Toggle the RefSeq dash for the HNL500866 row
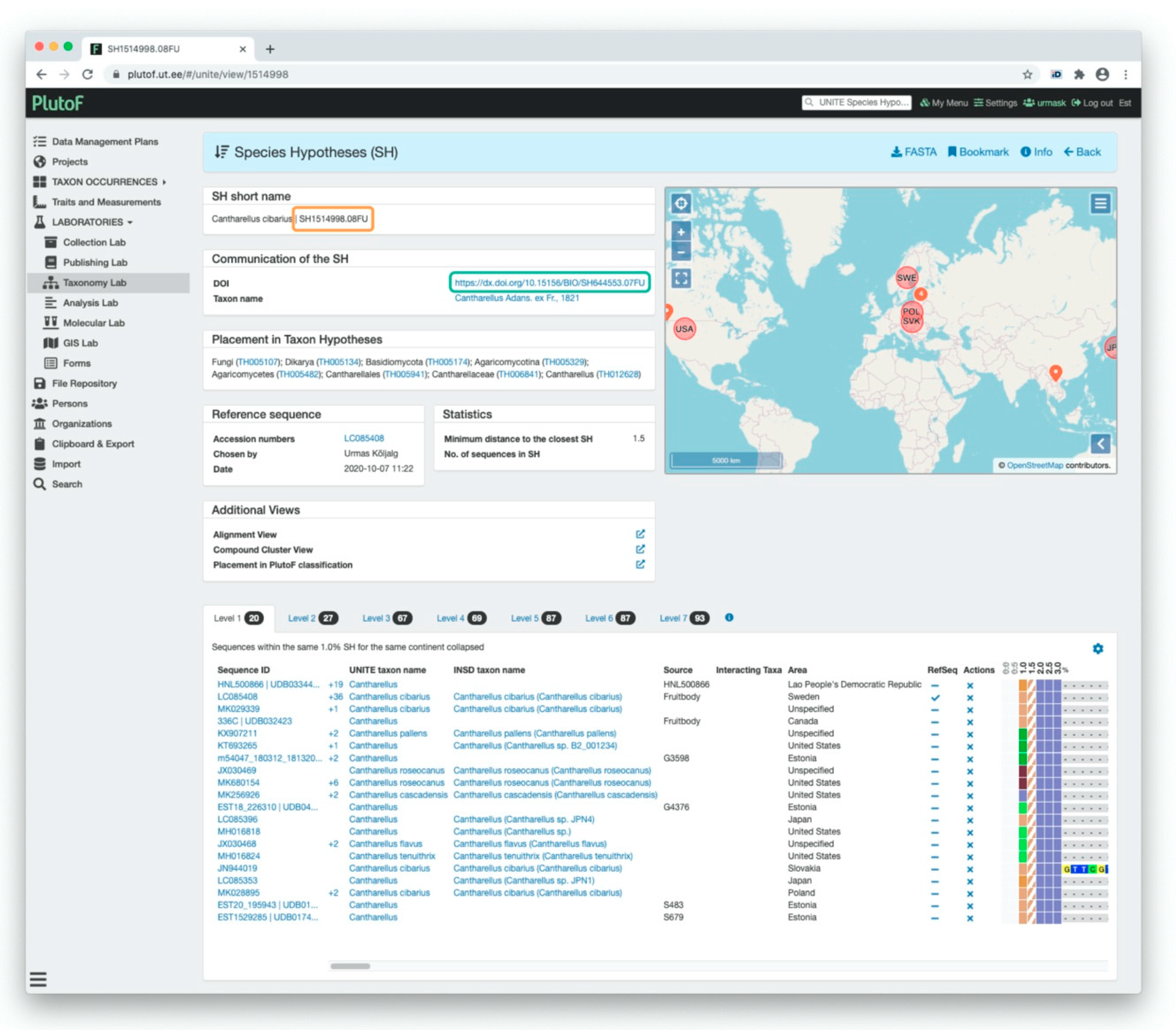Image resolution: width=1176 pixels, height=1030 pixels. (x=935, y=685)
